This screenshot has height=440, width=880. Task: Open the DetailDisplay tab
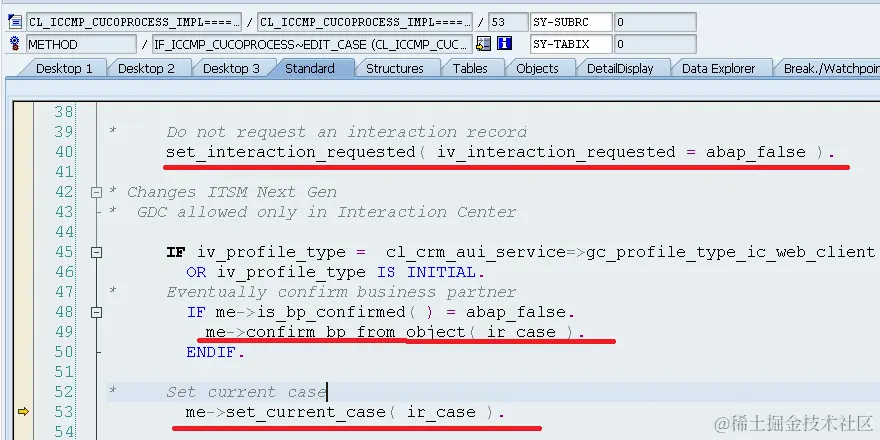[620, 68]
